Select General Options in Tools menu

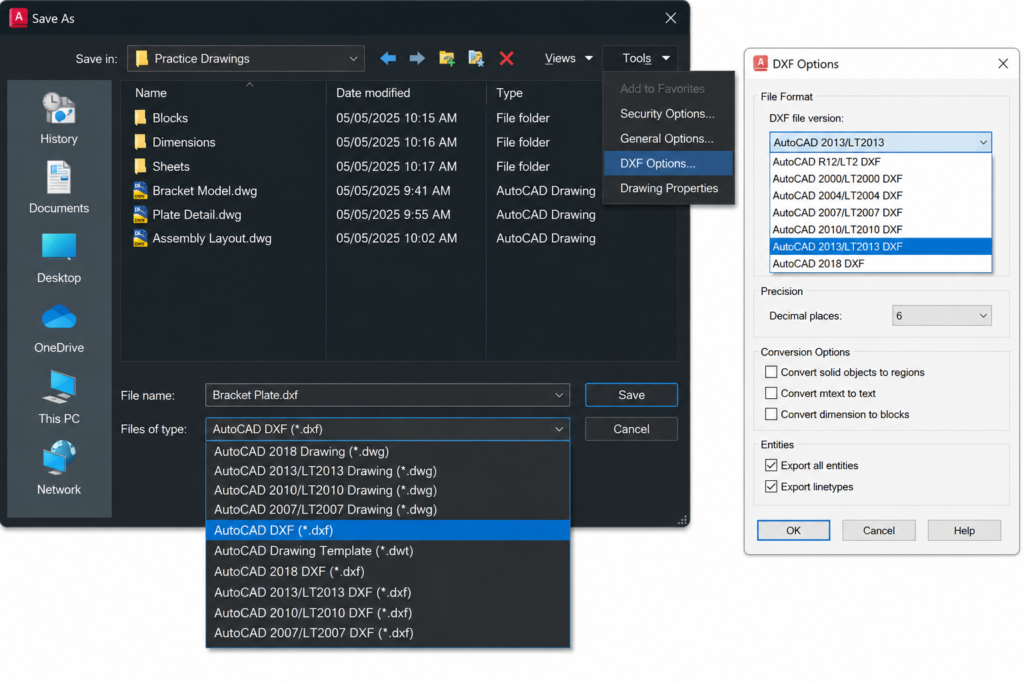[667, 138]
